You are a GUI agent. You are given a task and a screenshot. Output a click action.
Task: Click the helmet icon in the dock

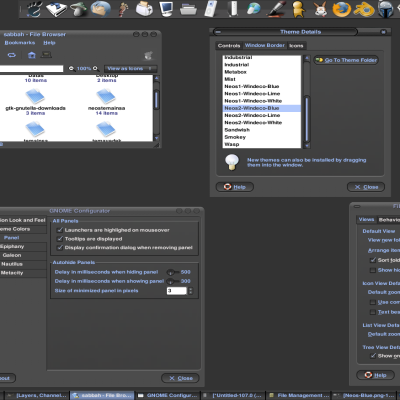click(386, 9)
